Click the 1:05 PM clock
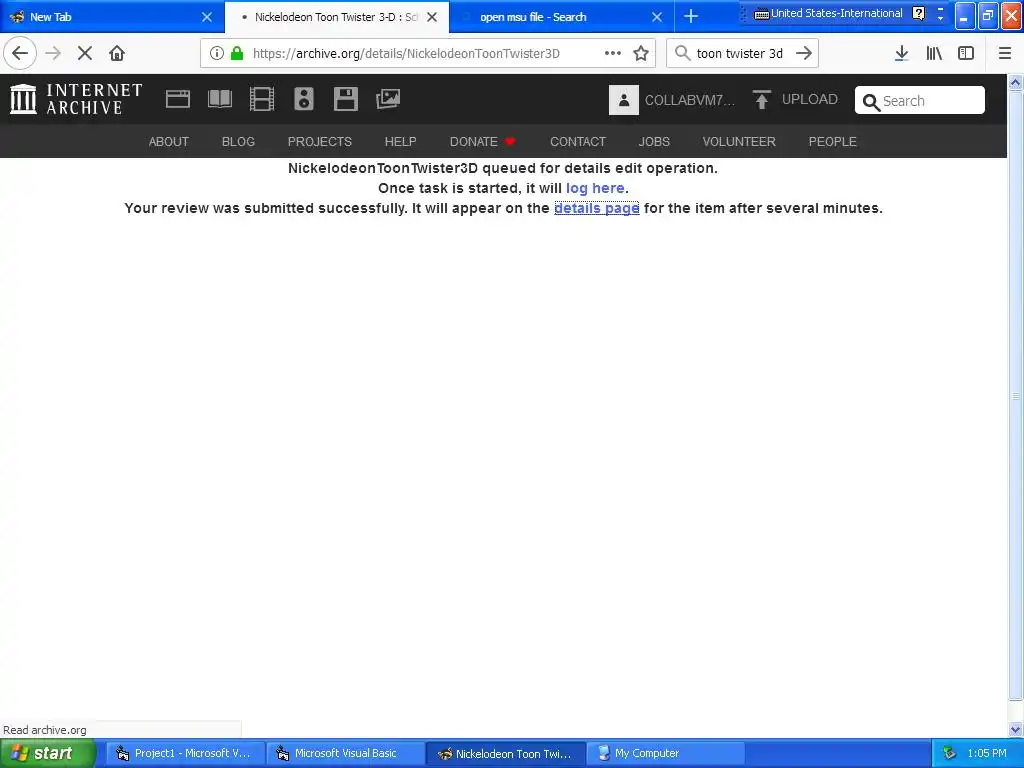This screenshot has width=1024, height=768. click(987, 754)
